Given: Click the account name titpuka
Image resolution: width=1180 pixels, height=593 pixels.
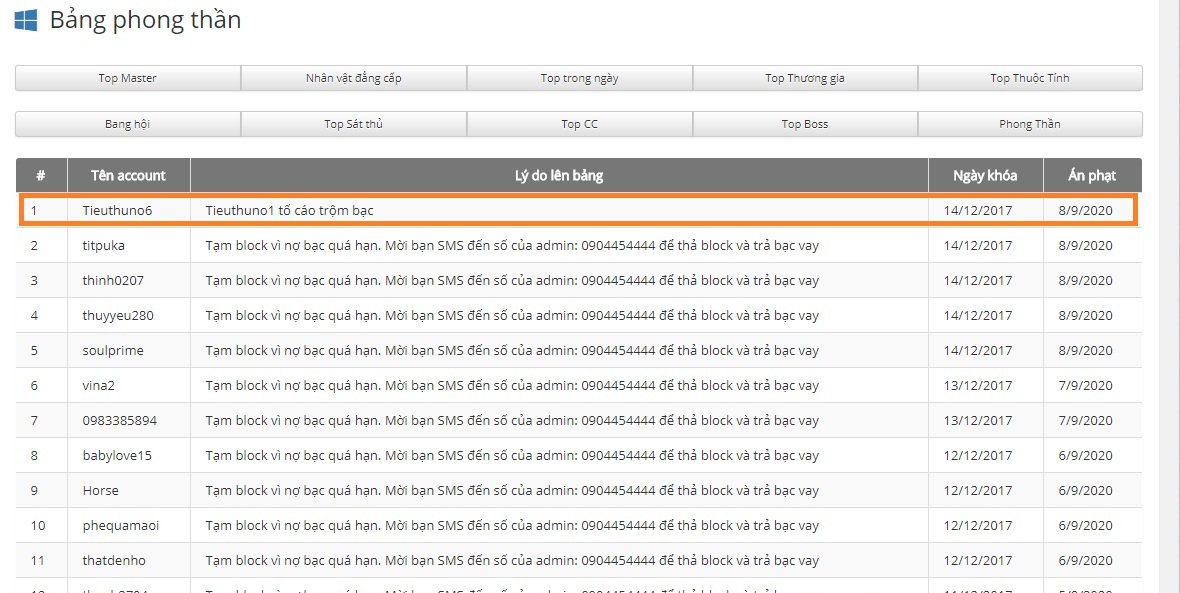Looking at the screenshot, I should pos(104,245).
